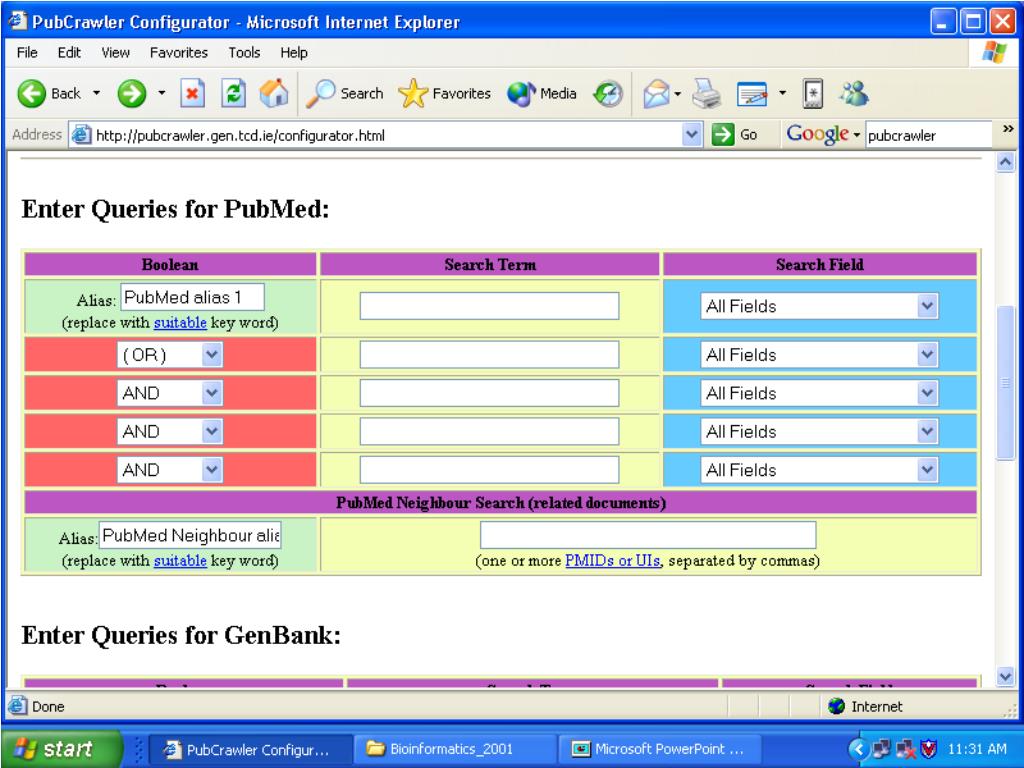Switch to Bioinformatics_2001 taskbar folder

click(455, 750)
